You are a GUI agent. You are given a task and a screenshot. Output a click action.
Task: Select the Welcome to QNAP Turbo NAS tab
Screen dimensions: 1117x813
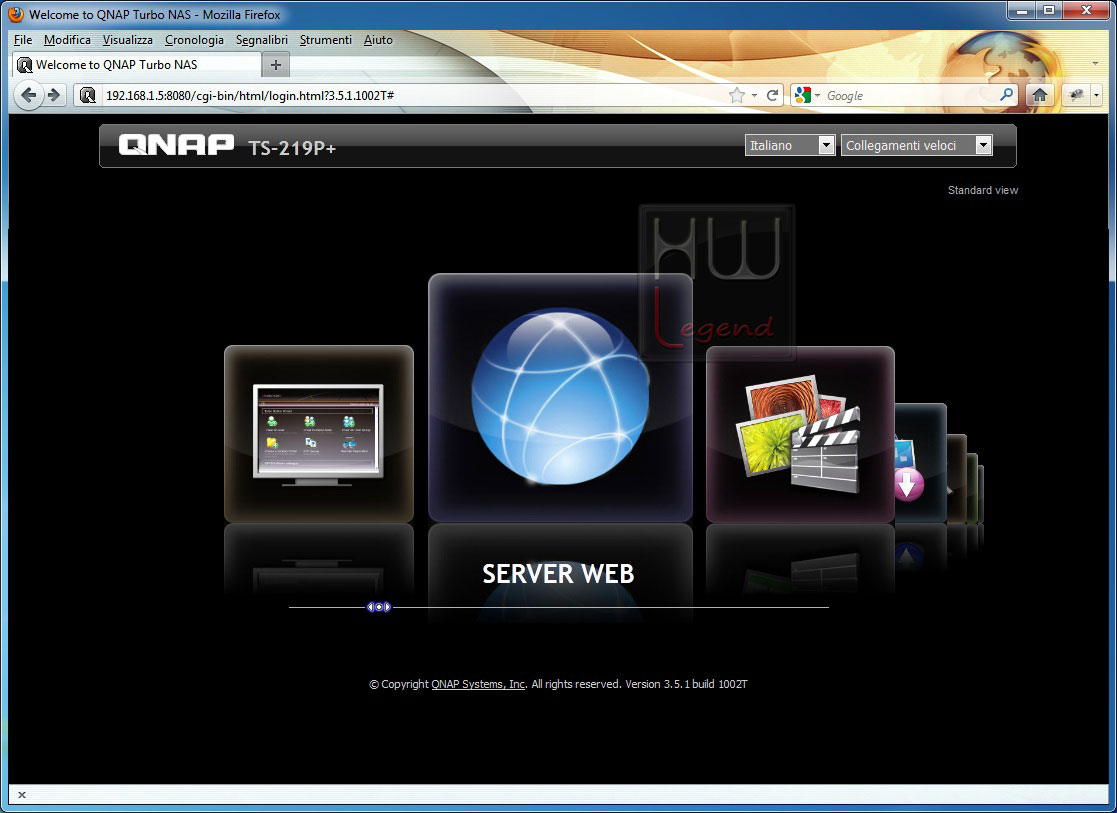pos(137,65)
